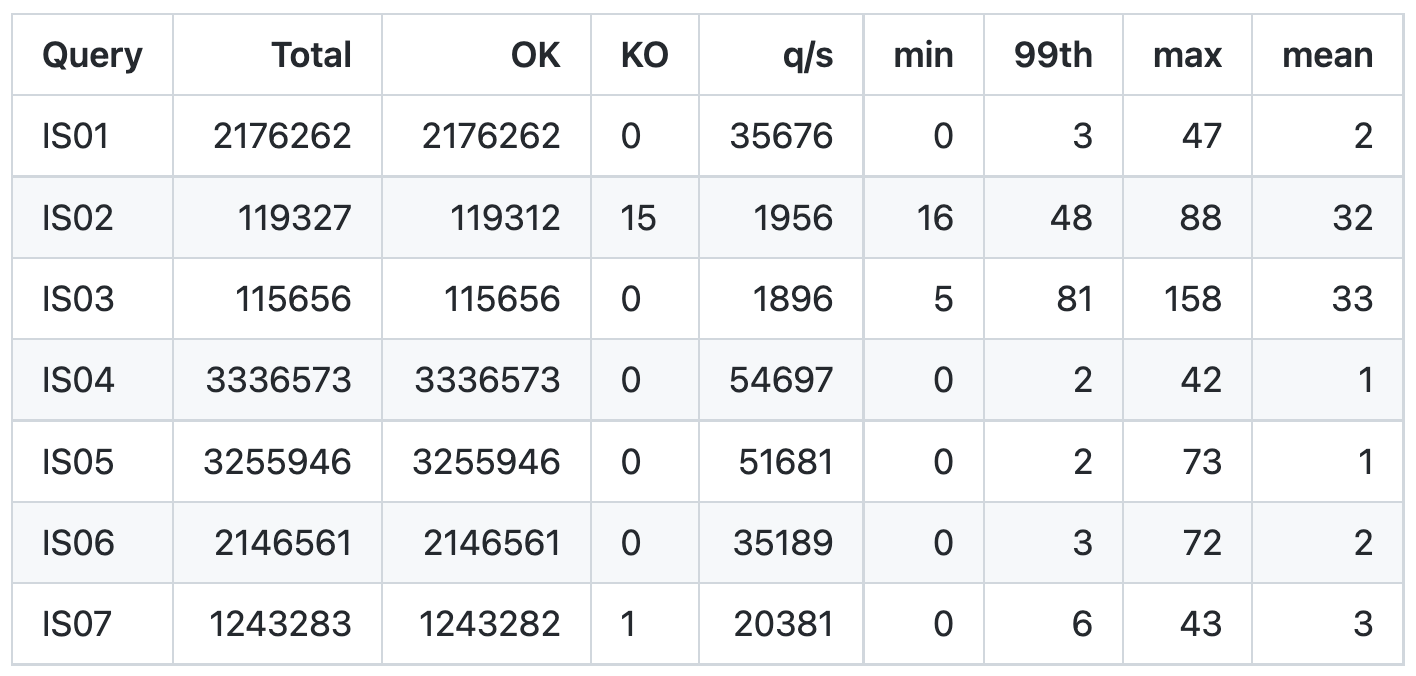Click the KO column header

point(644,55)
